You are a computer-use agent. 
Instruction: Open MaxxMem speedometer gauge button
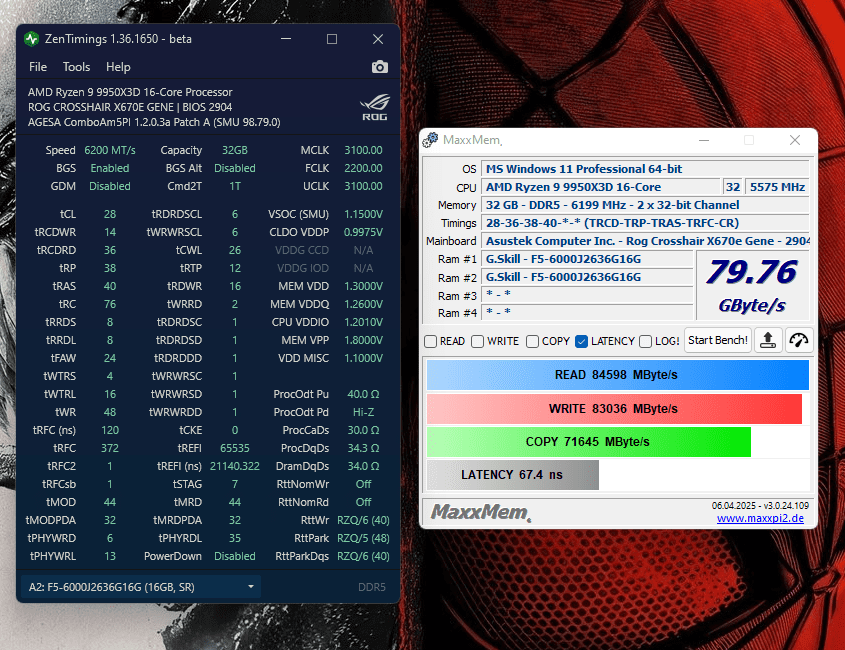pos(799,340)
